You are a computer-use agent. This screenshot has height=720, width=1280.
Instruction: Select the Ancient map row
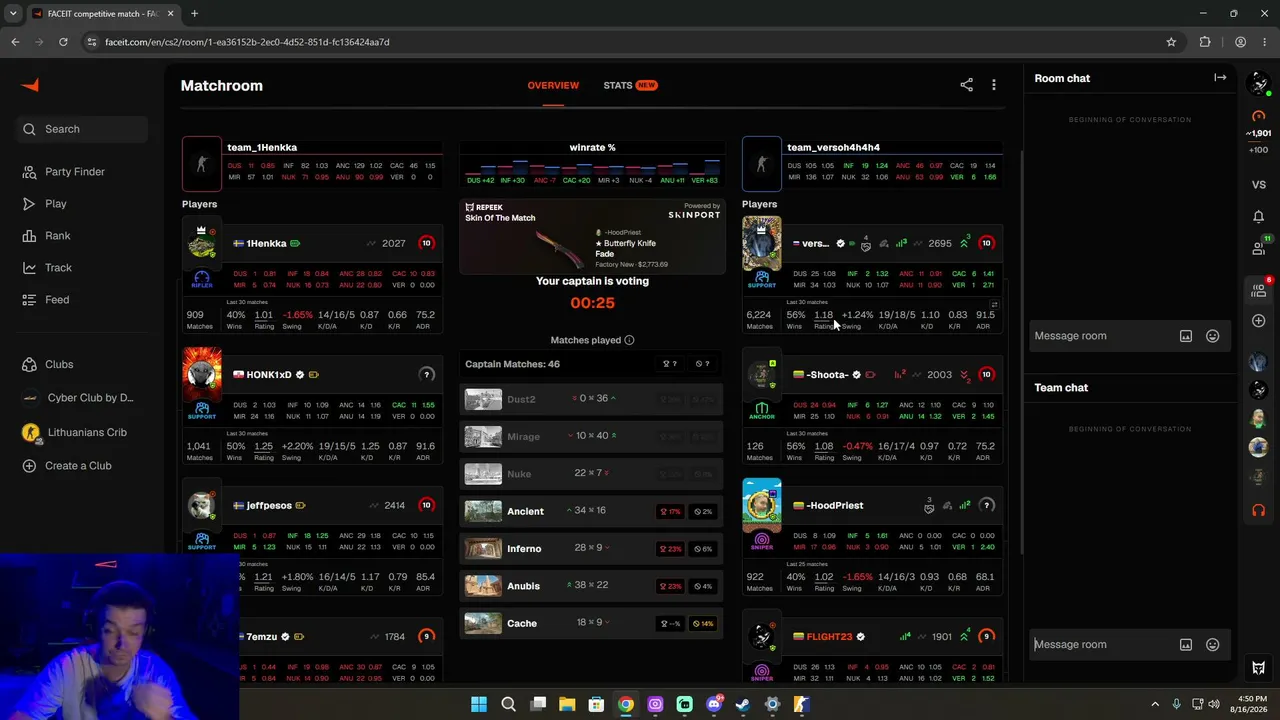[x=592, y=511]
